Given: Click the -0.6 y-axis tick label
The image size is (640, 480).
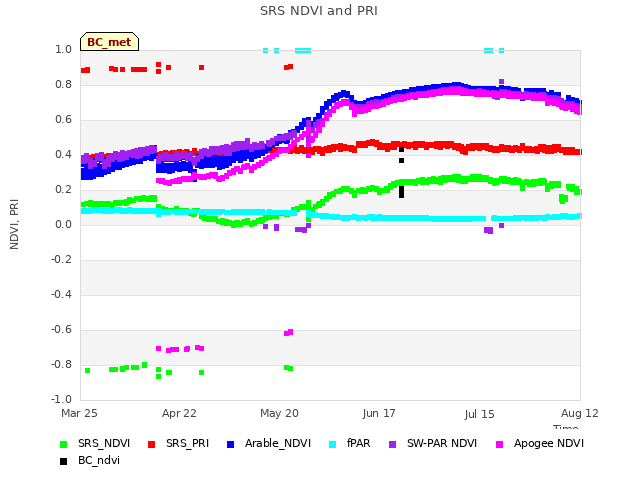Looking at the screenshot, I should (x=61, y=330).
